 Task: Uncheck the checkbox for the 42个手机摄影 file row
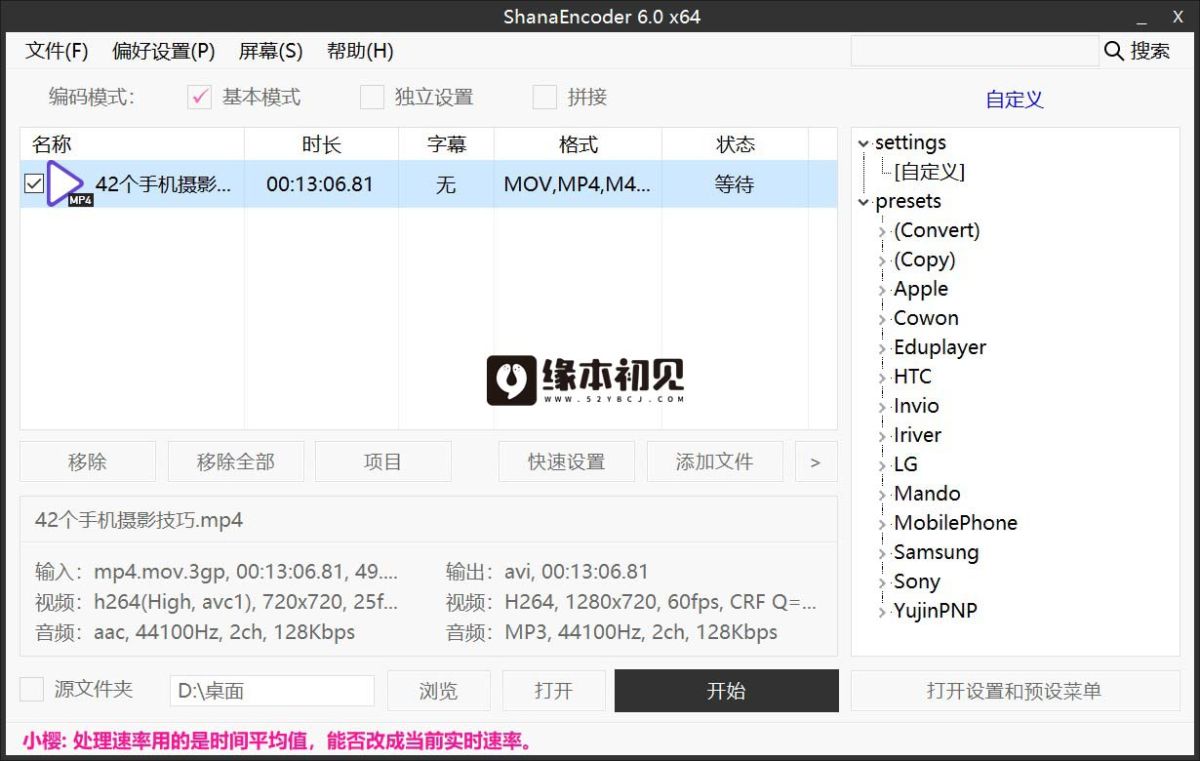click(x=34, y=184)
